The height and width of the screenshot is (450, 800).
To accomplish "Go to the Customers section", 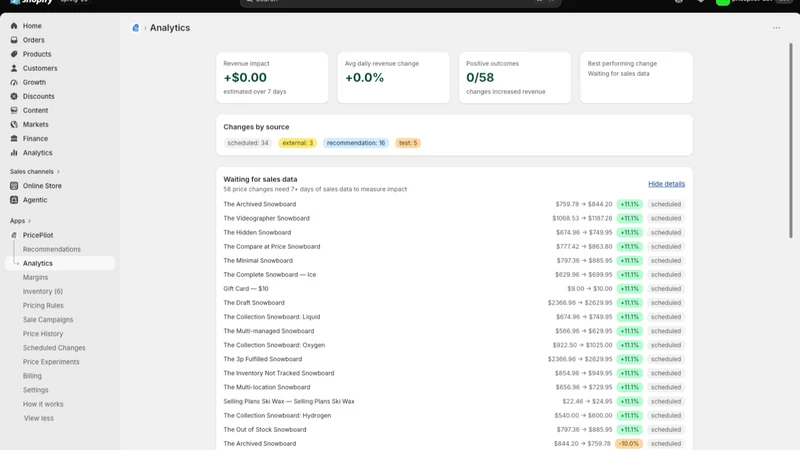I will [x=40, y=68].
